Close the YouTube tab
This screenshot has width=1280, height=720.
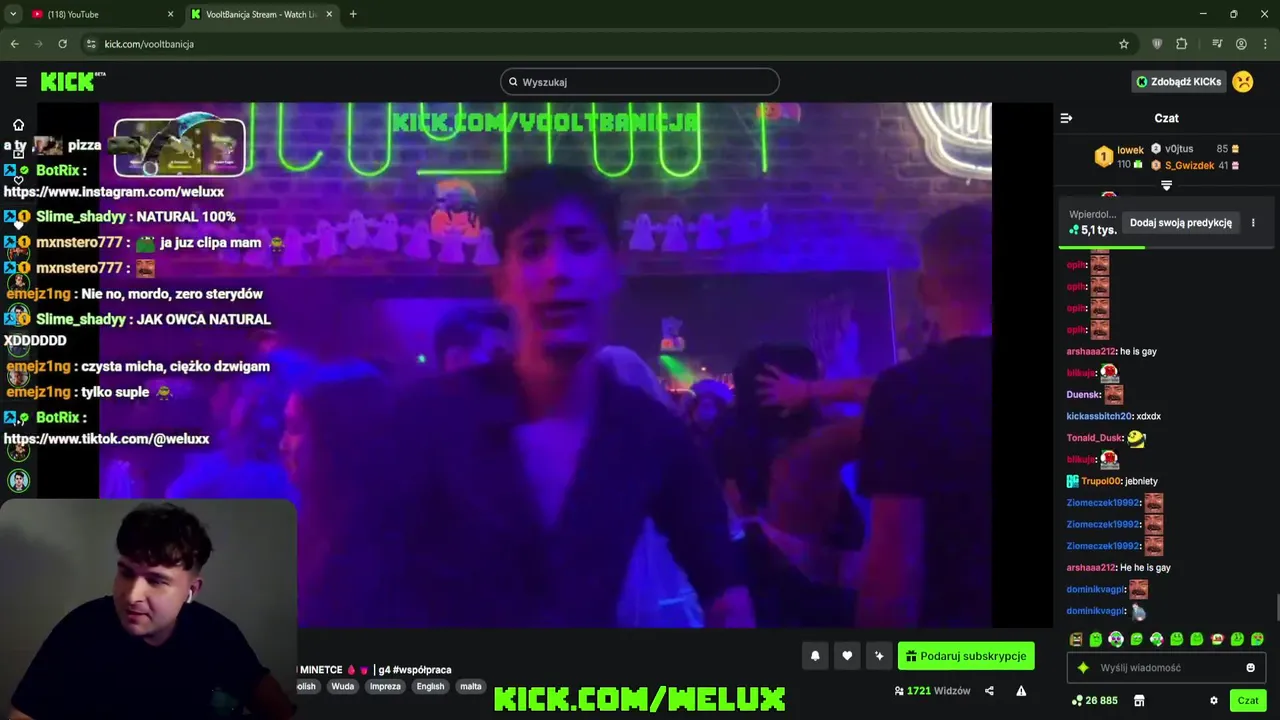point(170,14)
